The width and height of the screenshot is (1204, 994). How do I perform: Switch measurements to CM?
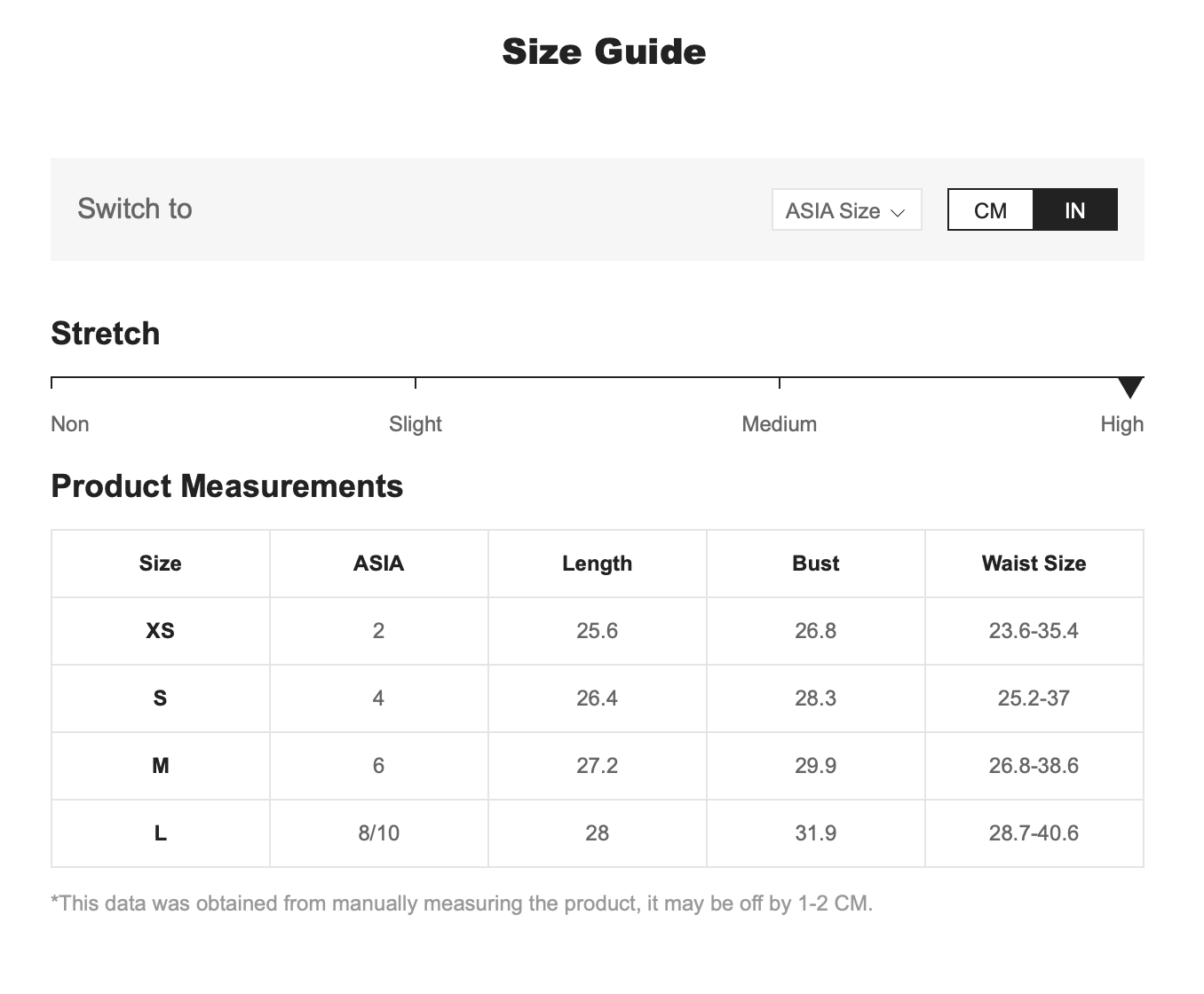pyautogui.click(x=990, y=210)
